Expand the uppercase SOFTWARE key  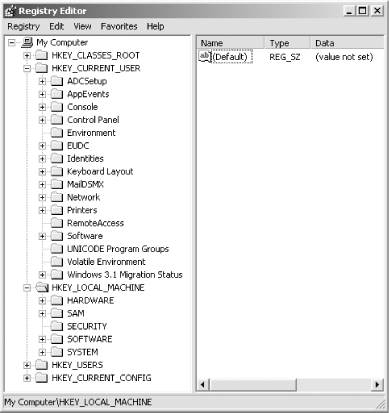42,339
